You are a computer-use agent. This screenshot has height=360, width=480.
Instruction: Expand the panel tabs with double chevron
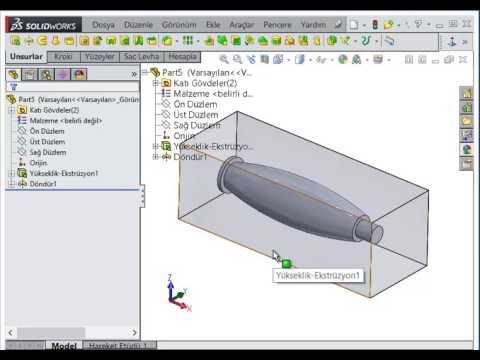click(134, 74)
